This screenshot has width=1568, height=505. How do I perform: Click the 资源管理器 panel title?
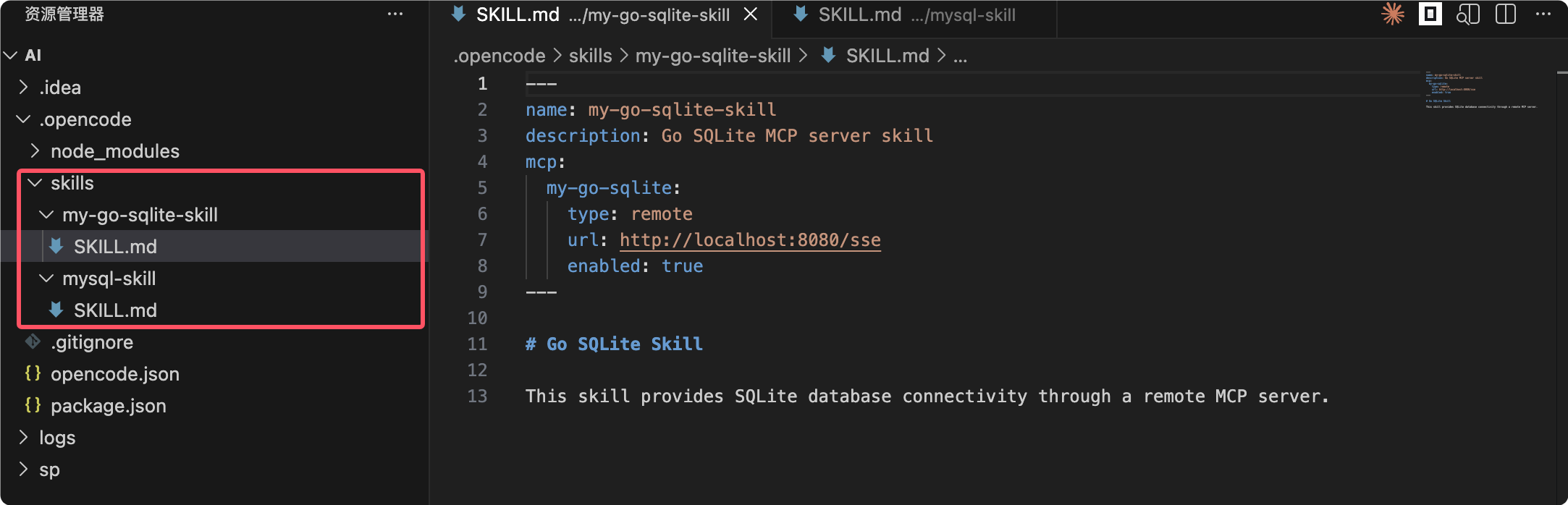tap(64, 14)
